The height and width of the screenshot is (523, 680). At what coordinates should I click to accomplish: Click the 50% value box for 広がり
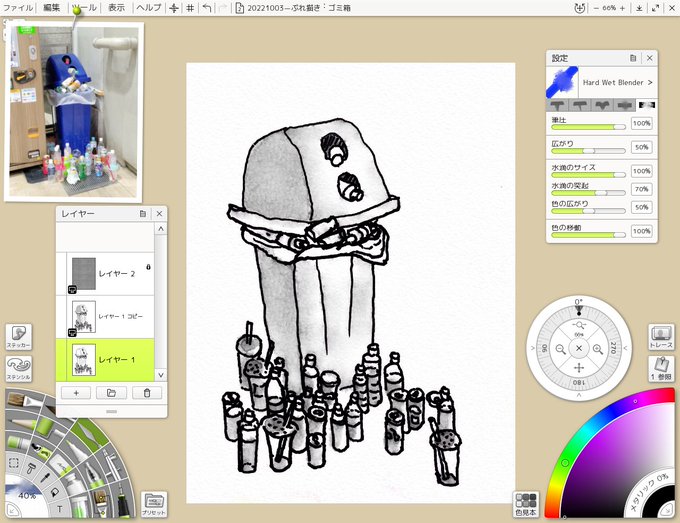pyautogui.click(x=641, y=147)
